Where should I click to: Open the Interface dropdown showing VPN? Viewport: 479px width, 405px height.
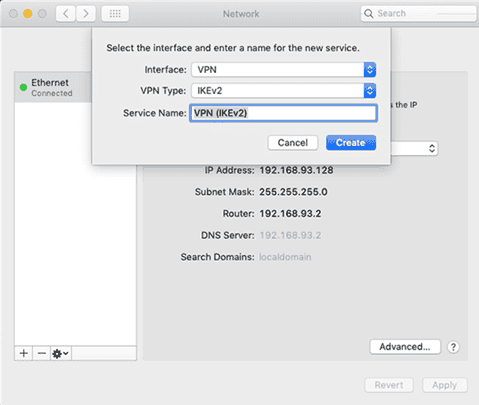click(284, 70)
